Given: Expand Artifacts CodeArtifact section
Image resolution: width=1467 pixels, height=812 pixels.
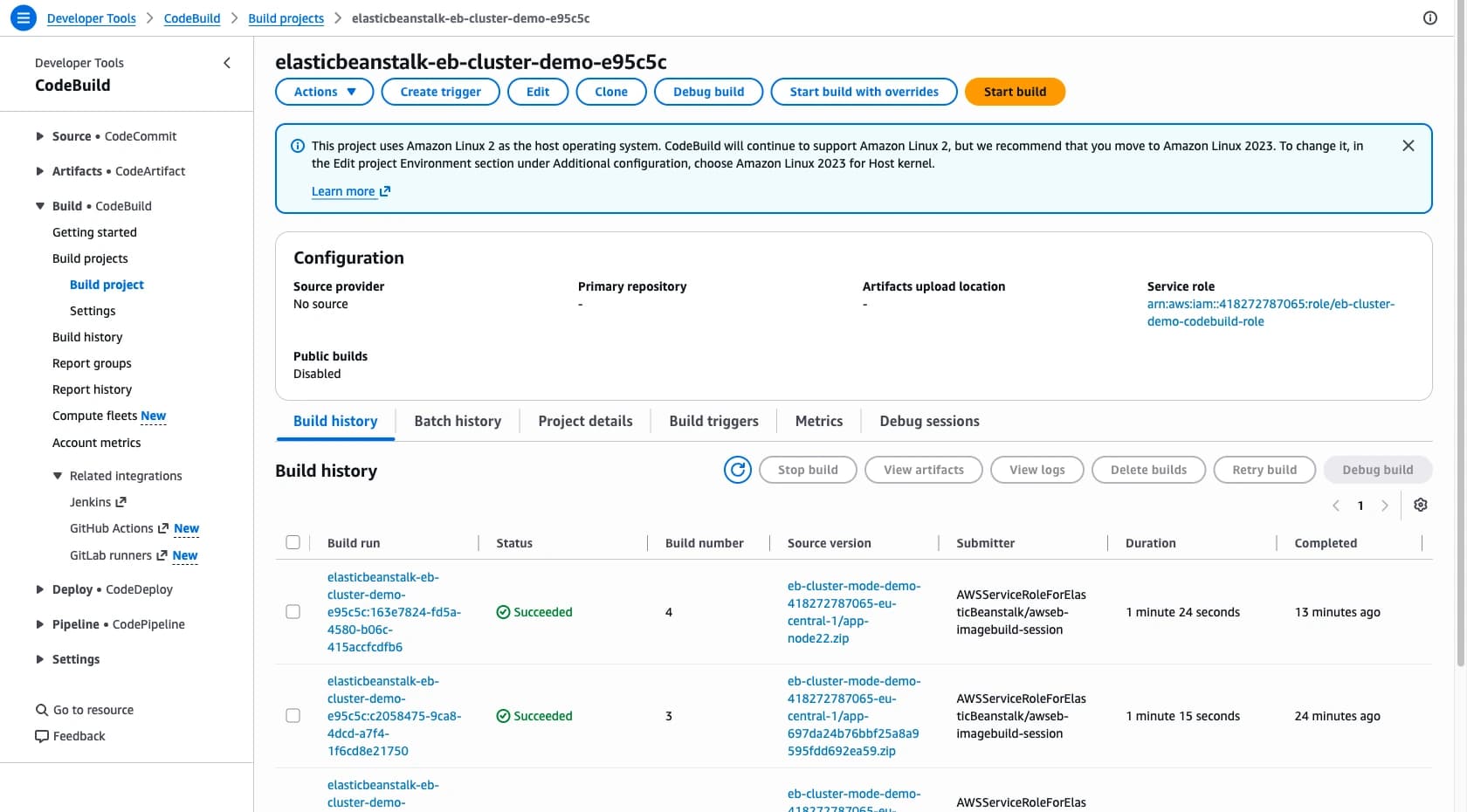Looking at the screenshot, I should (x=40, y=171).
